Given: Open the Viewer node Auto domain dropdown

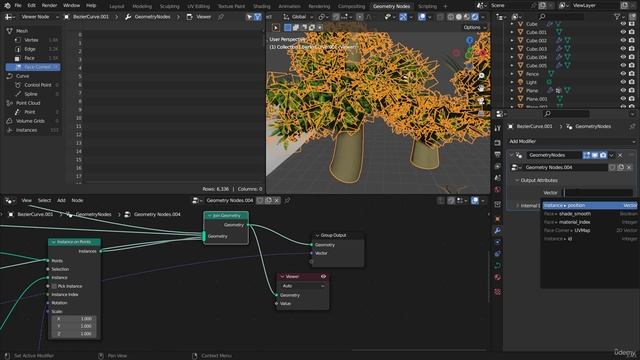Looking at the screenshot, I should (303, 286).
